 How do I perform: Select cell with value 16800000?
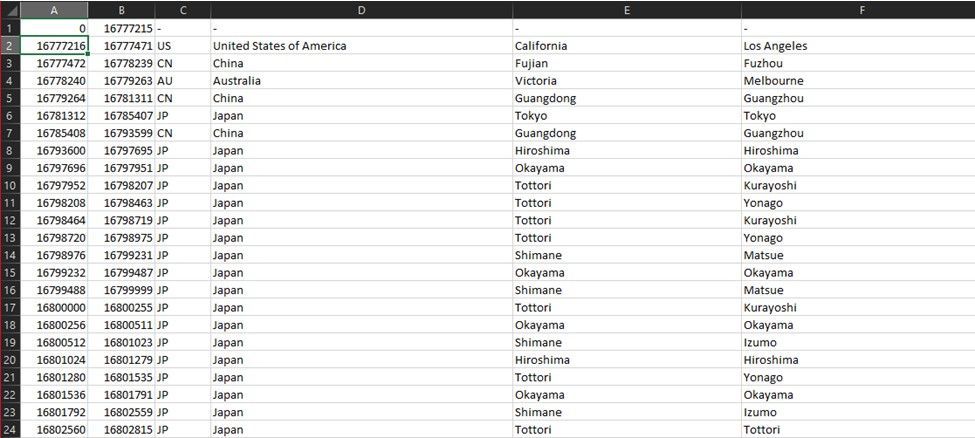coord(54,307)
